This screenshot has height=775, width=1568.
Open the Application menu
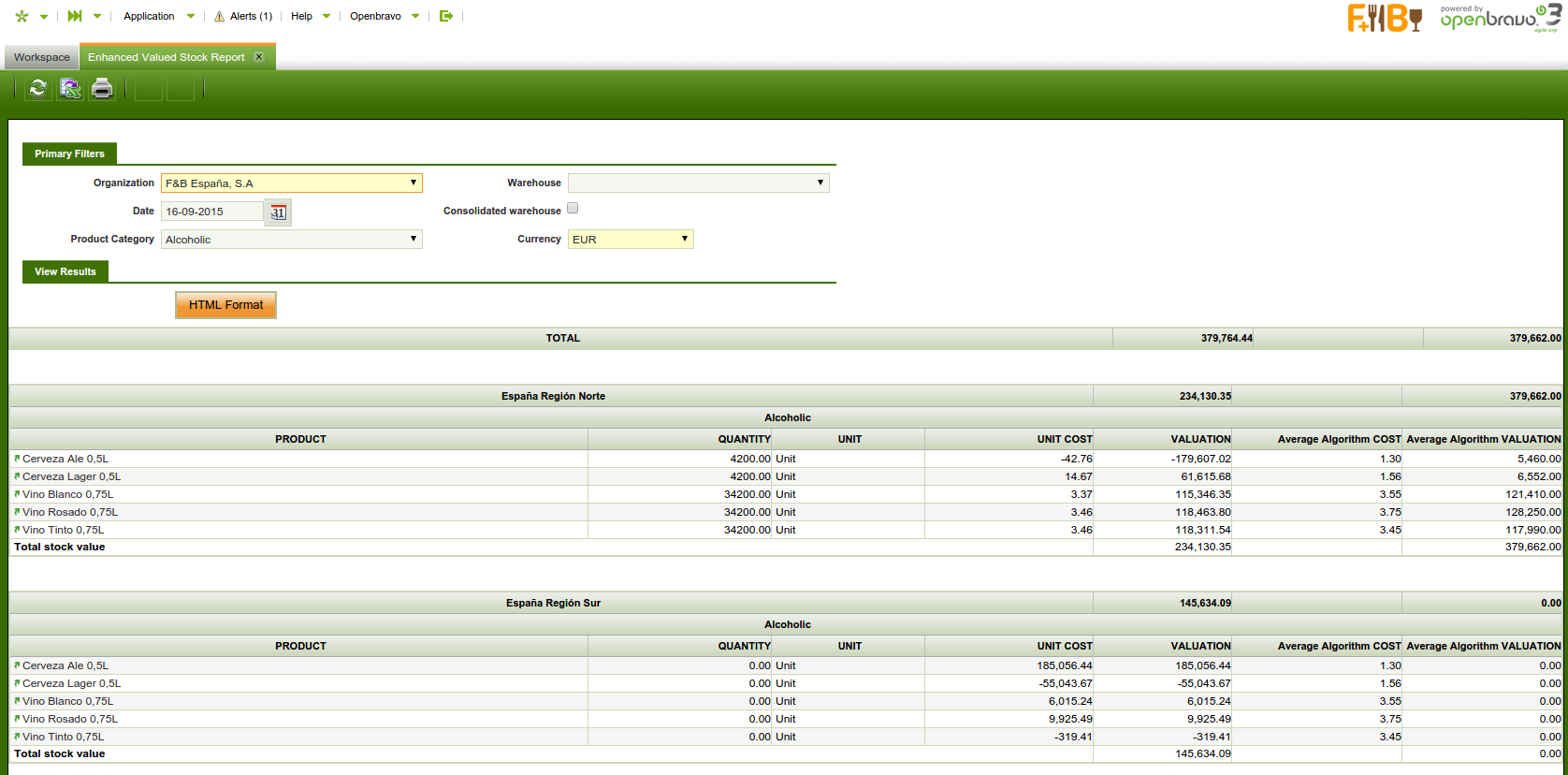click(x=150, y=16)
